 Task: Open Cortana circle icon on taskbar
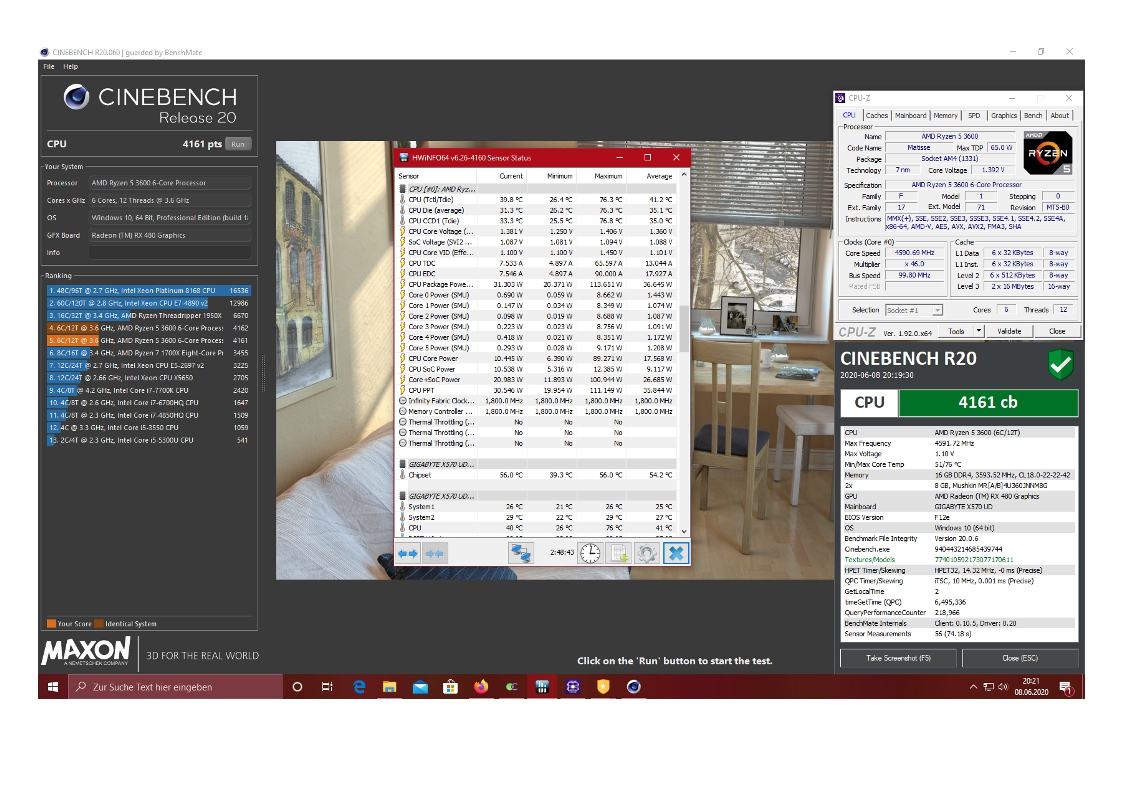(297, 687)
